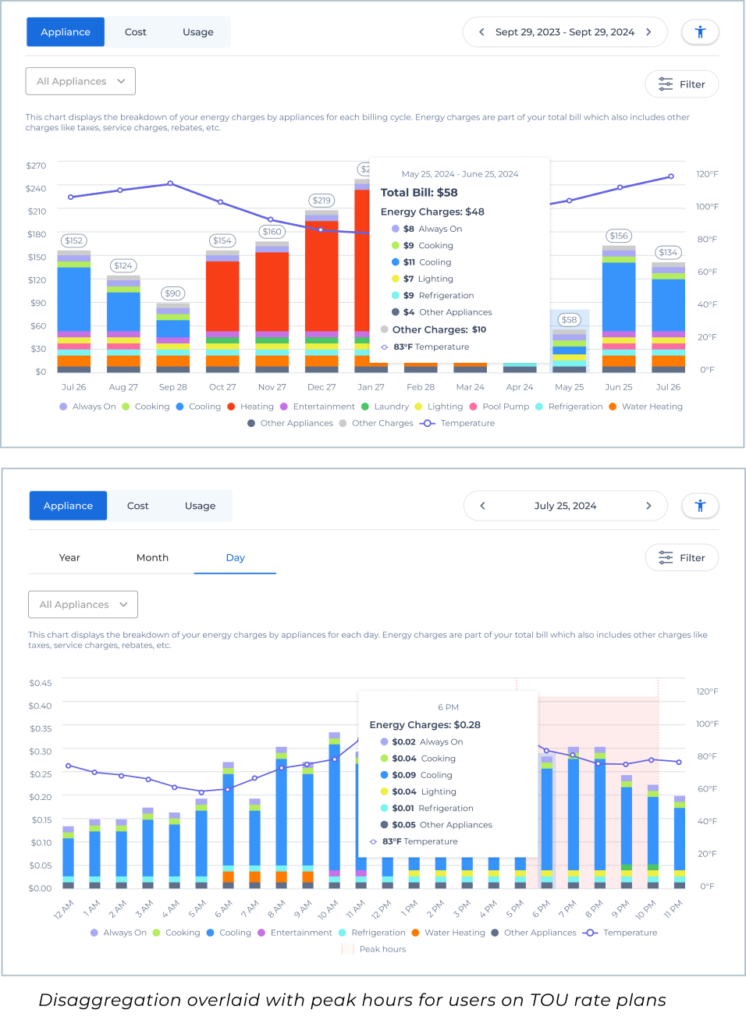746x1024 pixels.
Task: Select Usage view in bottom panel
Action: click(x=200, y=506)
